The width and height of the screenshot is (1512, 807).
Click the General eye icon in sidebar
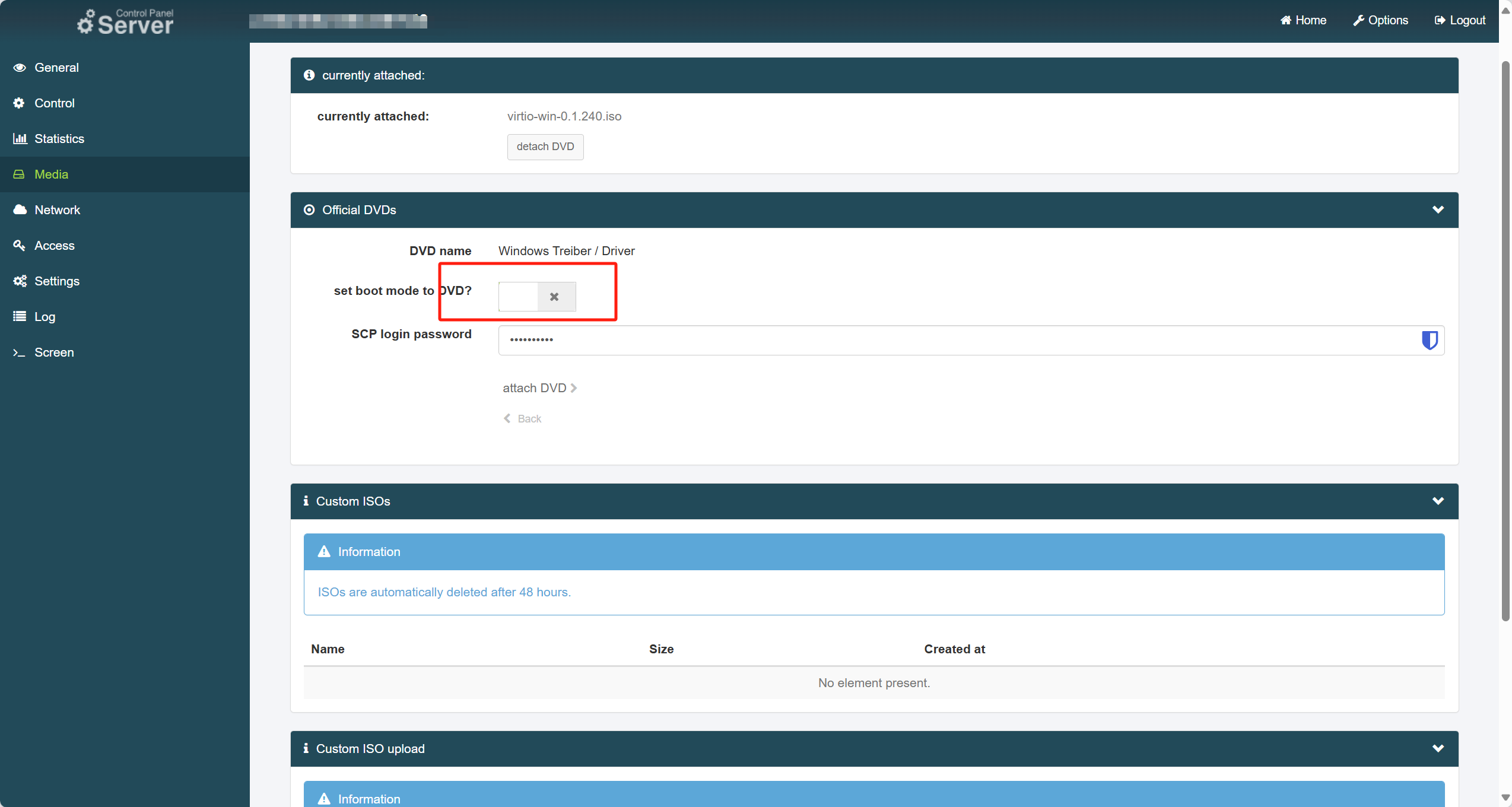point(20,68)
